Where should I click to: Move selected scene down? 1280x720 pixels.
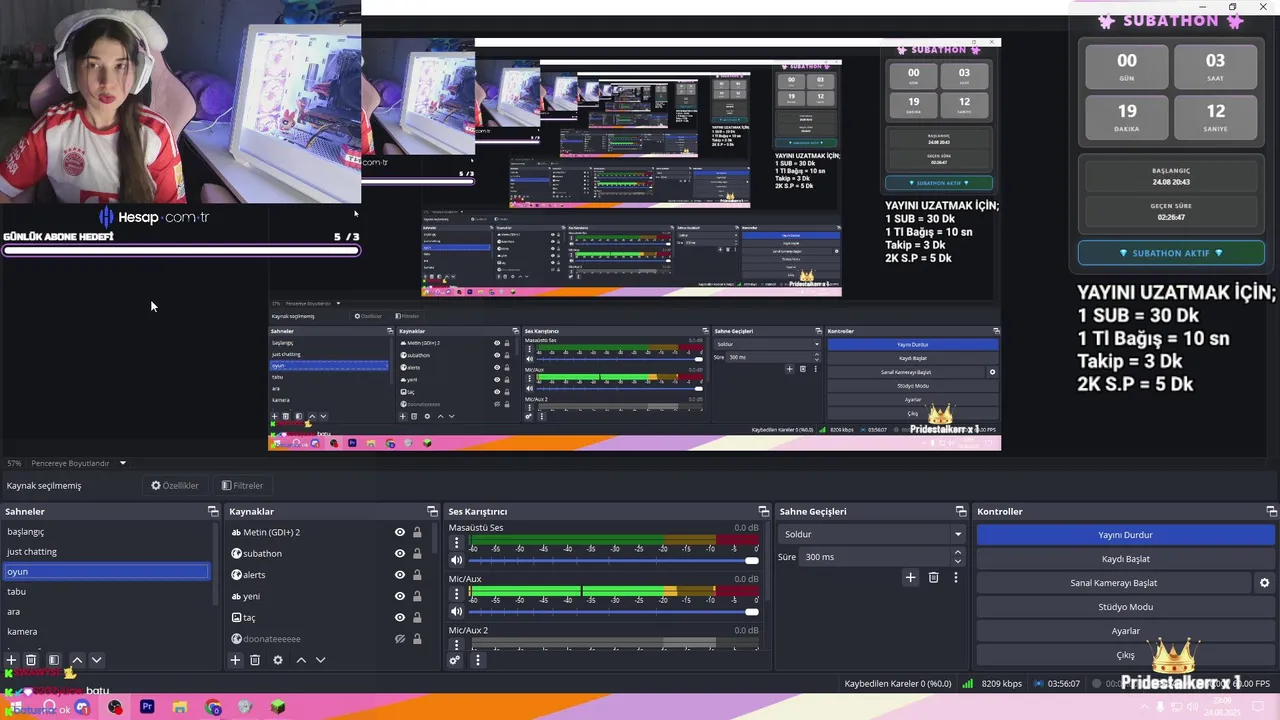click(x=96, y=660)
